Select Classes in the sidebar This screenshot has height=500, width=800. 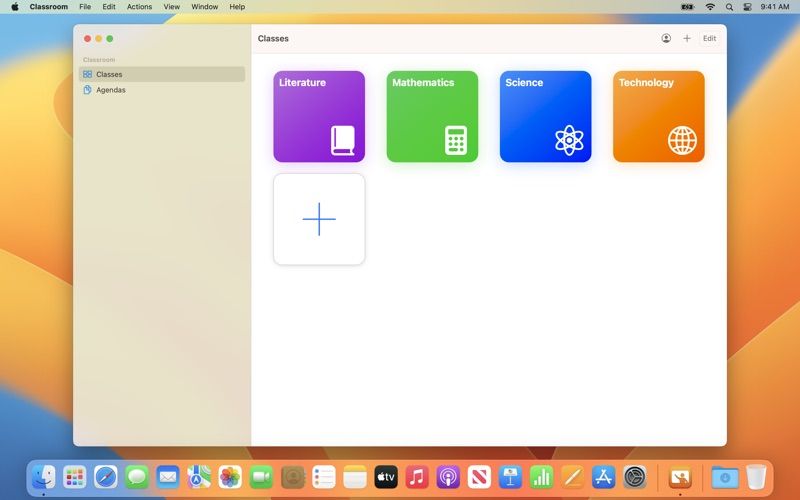coord(162,74)
